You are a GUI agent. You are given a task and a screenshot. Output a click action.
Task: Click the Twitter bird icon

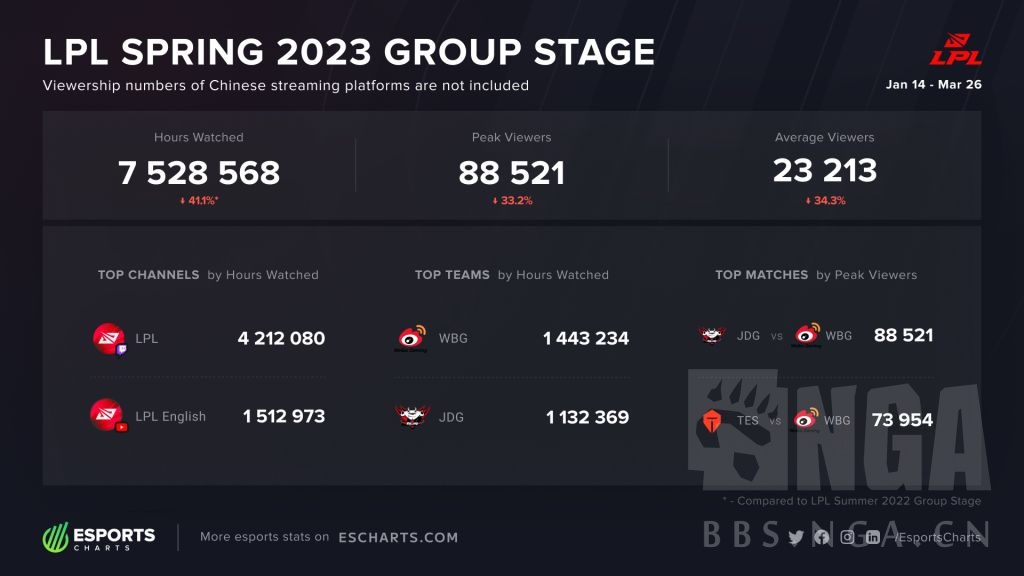(796, 537)
